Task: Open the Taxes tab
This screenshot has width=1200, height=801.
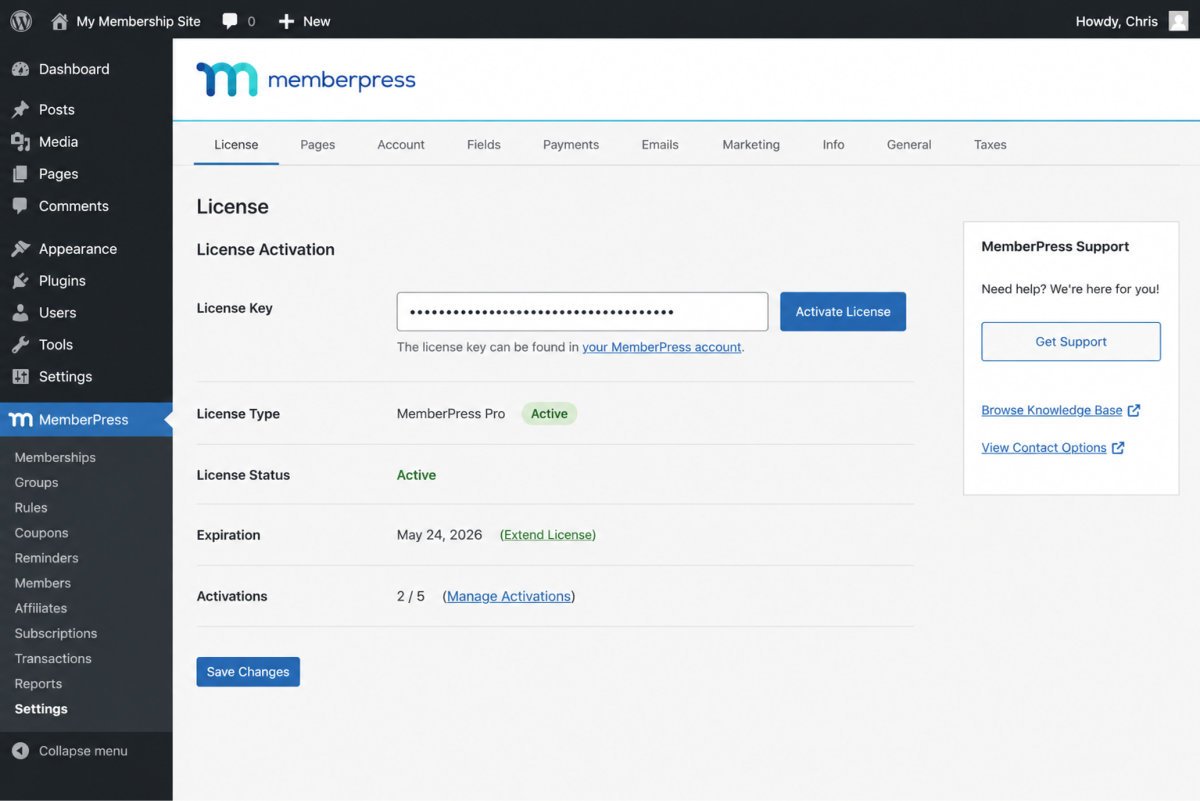Action: (x=990, y=145)
